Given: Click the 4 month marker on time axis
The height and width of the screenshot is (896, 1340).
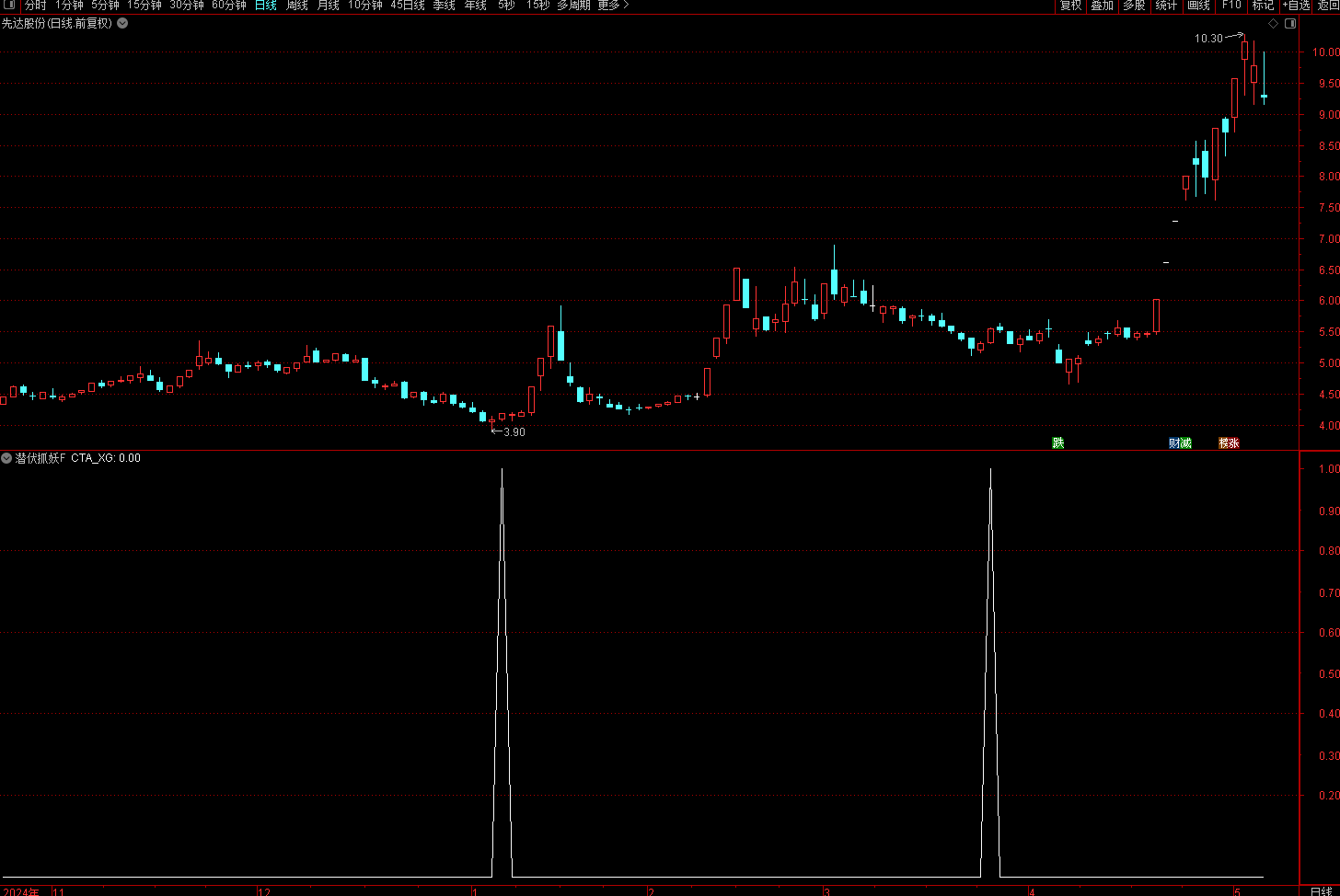Looking at the screenshot, I should [1032, 891].
